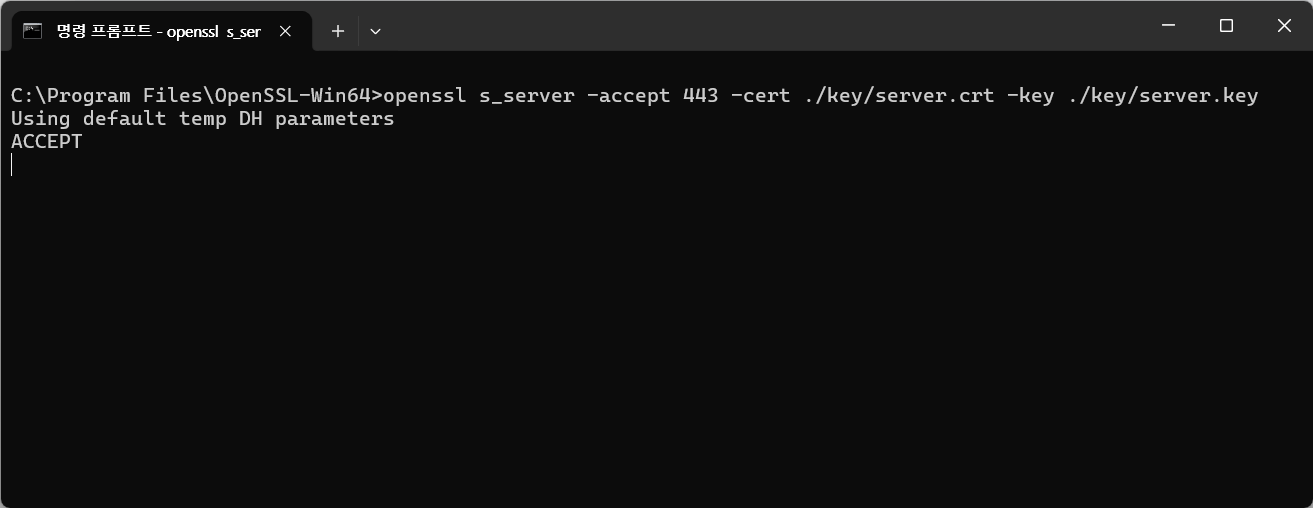This screenshot has height=508, width=1313.
Task: Click the port number 443
Action: (x=701, y=96)
